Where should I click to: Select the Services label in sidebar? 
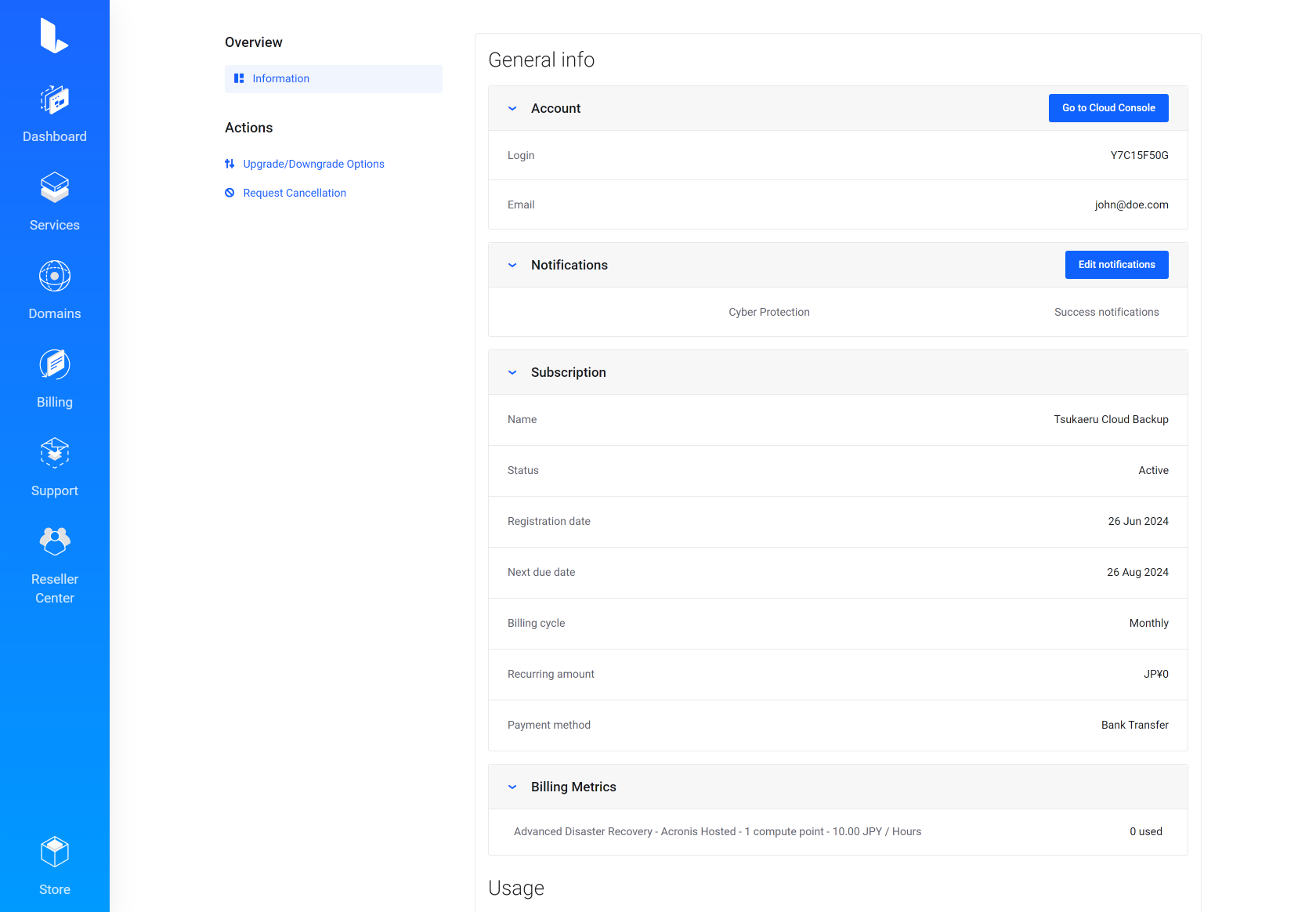(55, 225)
